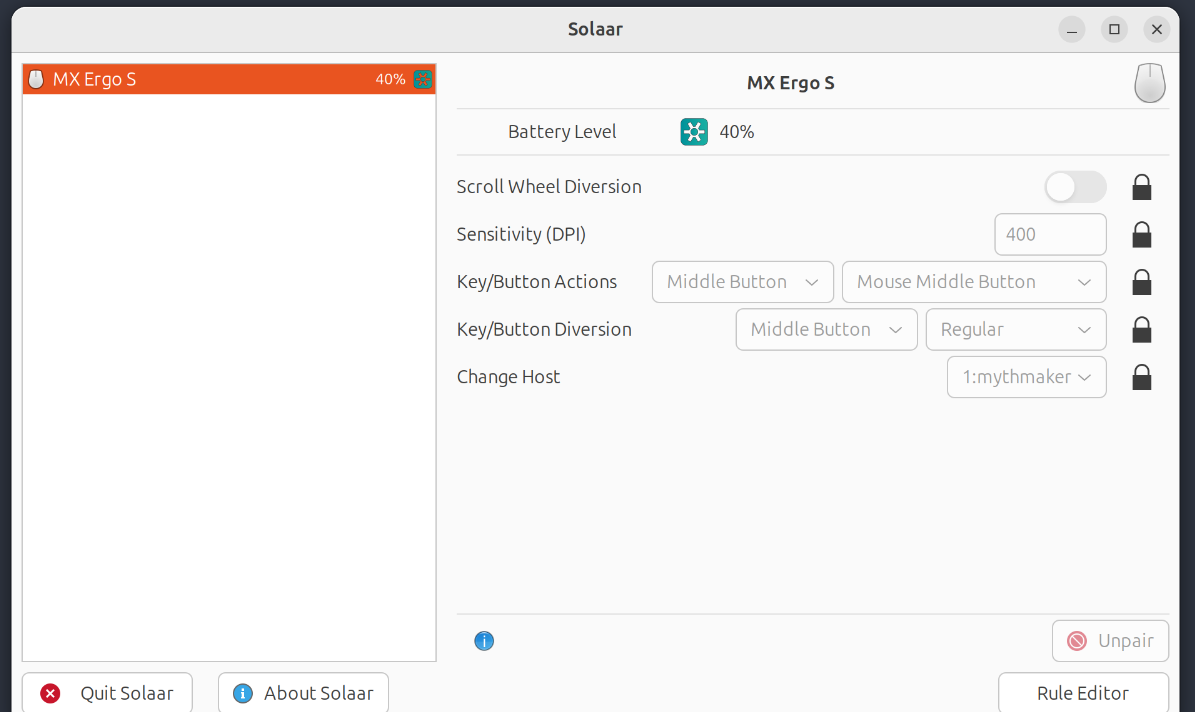Screen dimensions: 1195x712
Task: Open the Change Host 1:mythmaker dropdown
Action: pos(1026,377)
